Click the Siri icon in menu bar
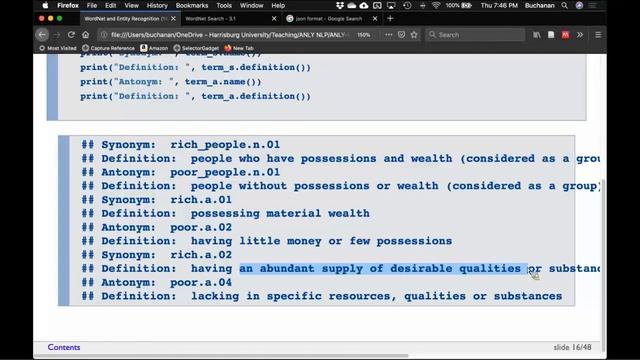This screenshot has height=360, width=640. (579, 5)
